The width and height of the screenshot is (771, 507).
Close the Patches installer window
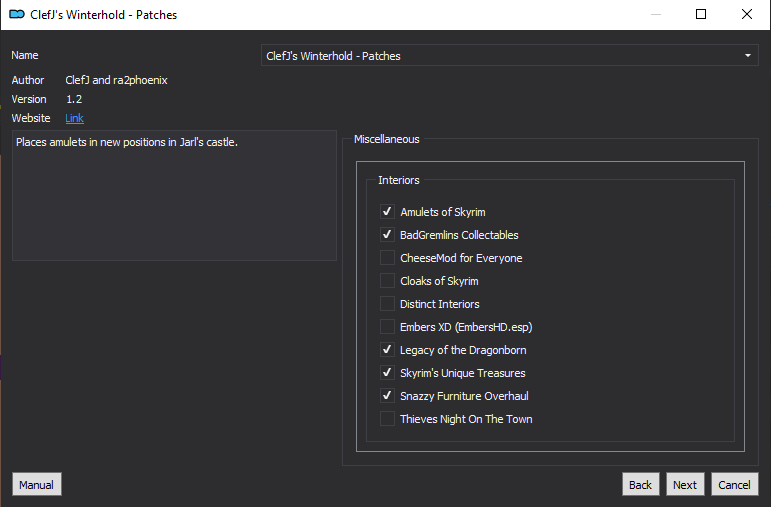[x=746, y=14]
